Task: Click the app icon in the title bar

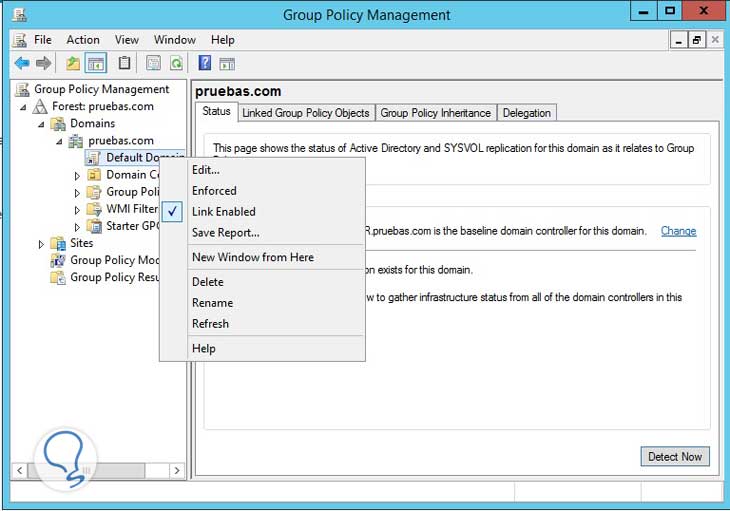Action: (x=19, y=15)
